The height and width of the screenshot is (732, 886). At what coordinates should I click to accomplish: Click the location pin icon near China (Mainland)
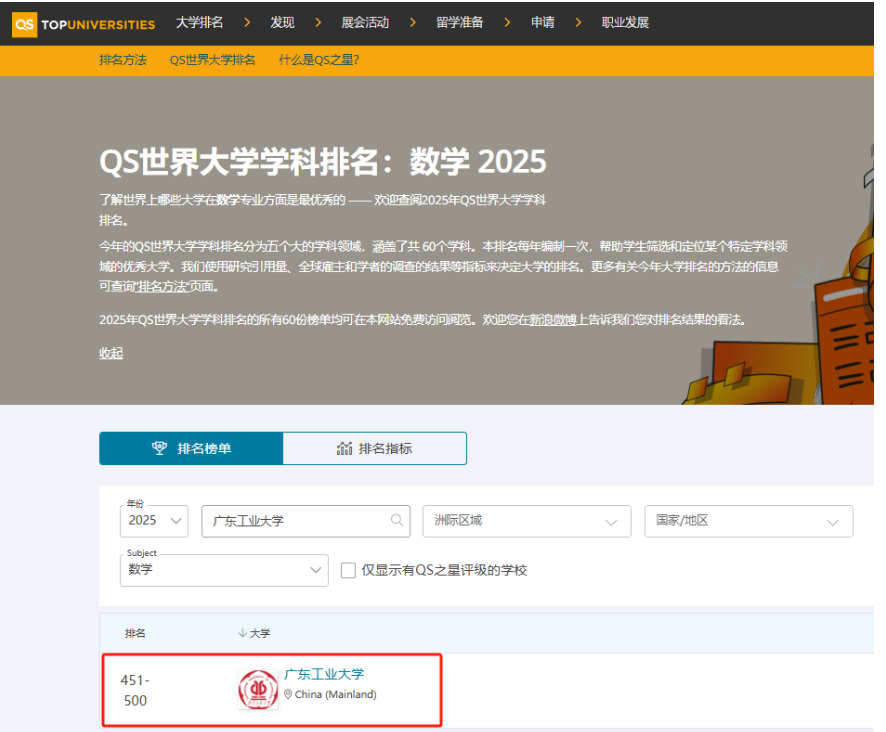coord(289,694)
